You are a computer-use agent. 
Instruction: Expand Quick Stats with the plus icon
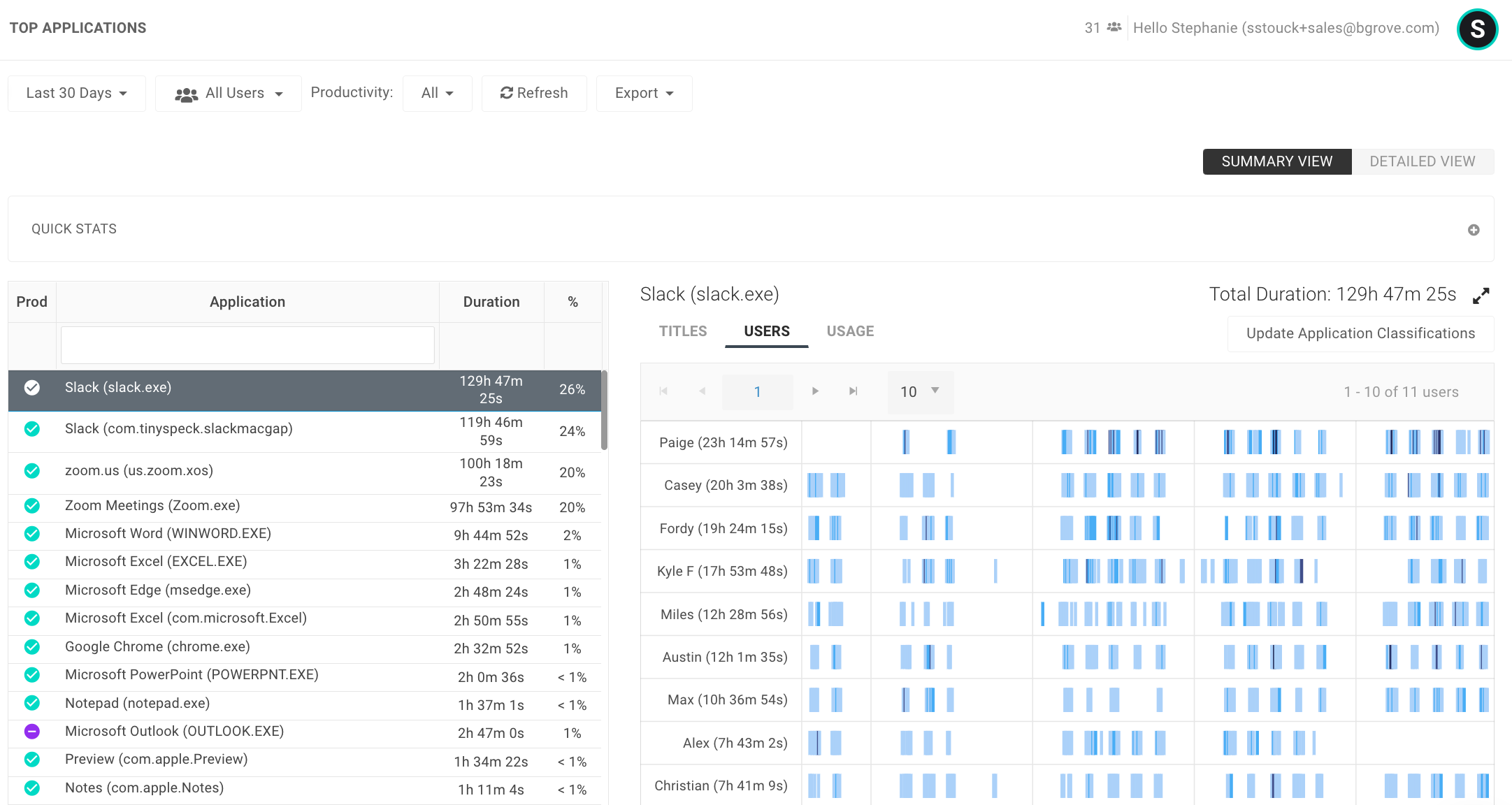(1474, 230)
